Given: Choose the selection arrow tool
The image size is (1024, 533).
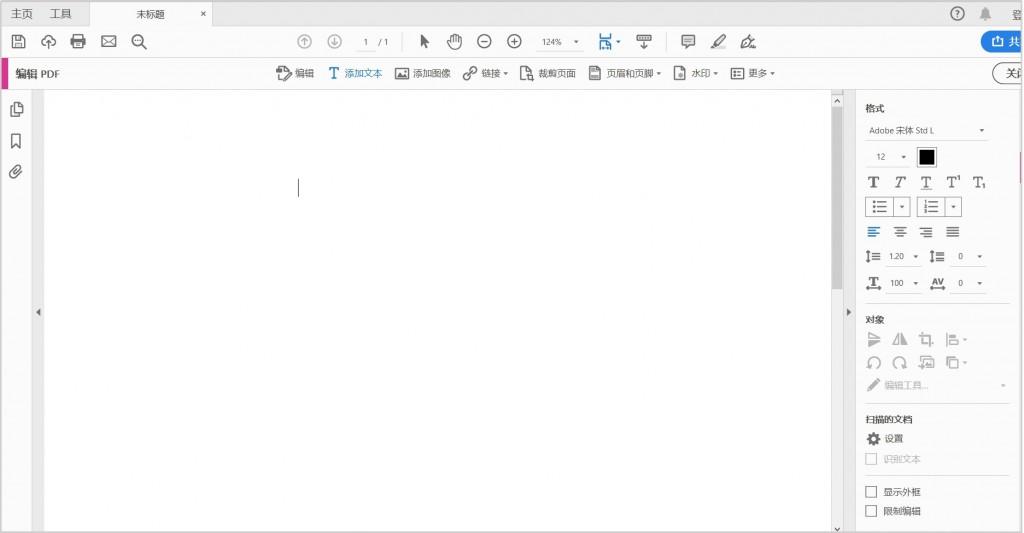Looking at the screenshot, I should (x=424, y=42).
